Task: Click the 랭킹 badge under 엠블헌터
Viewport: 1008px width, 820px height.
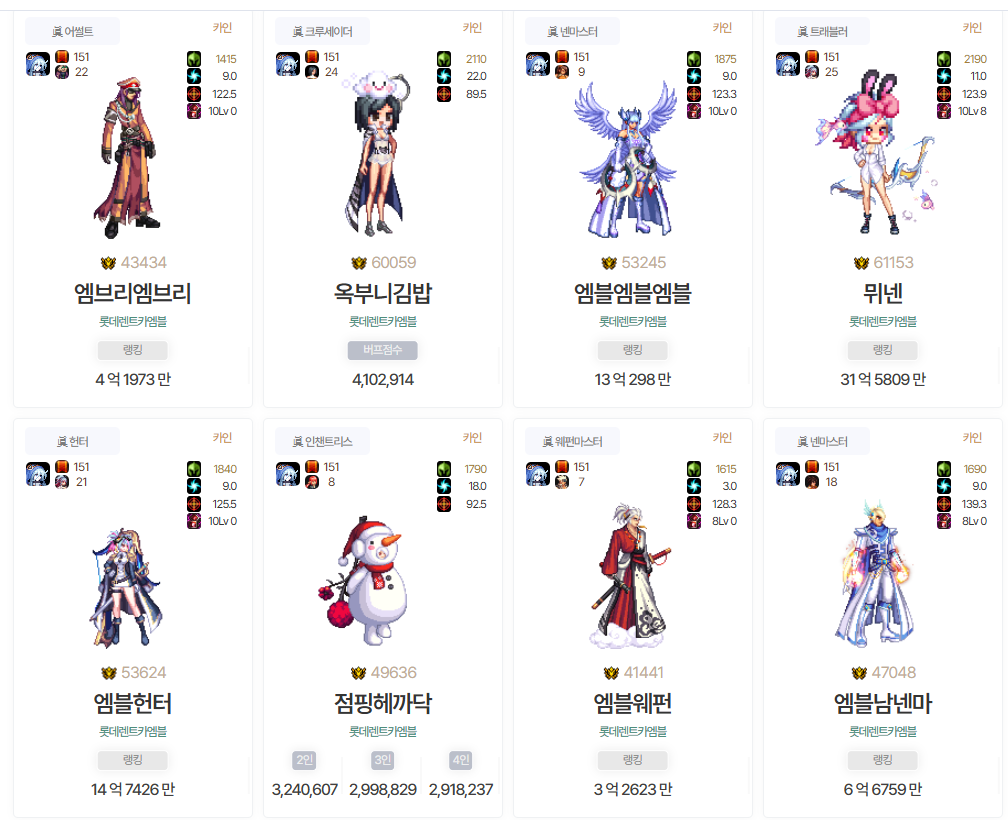Action: point(132,760)
